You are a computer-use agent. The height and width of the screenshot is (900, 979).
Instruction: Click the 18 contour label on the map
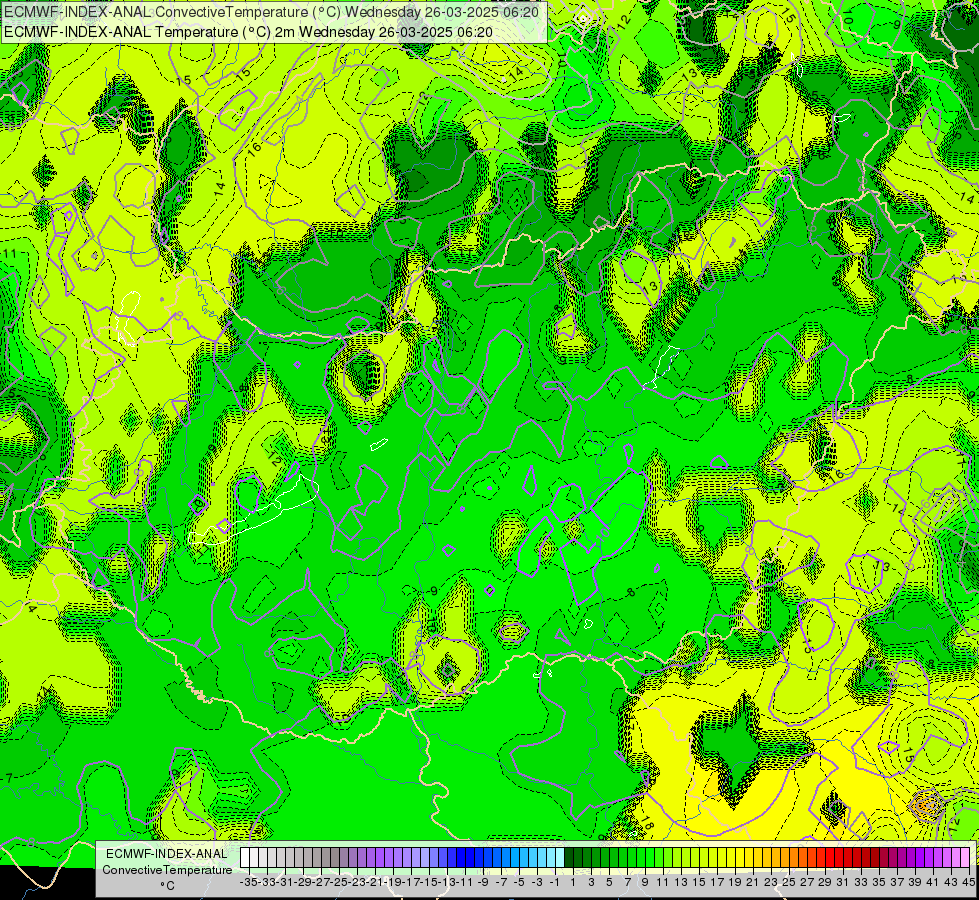coord(647,823)
